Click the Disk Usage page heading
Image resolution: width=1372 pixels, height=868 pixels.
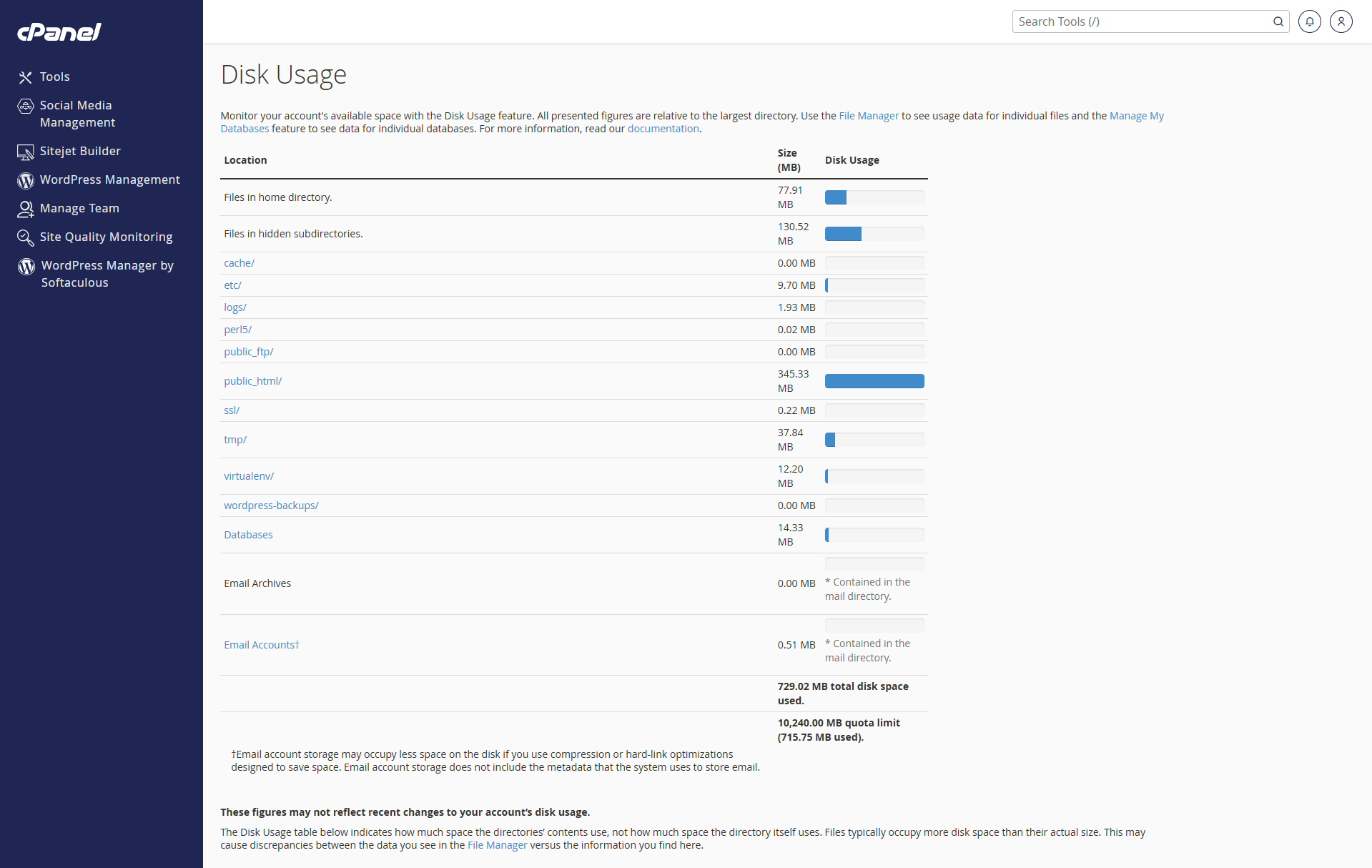284,74
